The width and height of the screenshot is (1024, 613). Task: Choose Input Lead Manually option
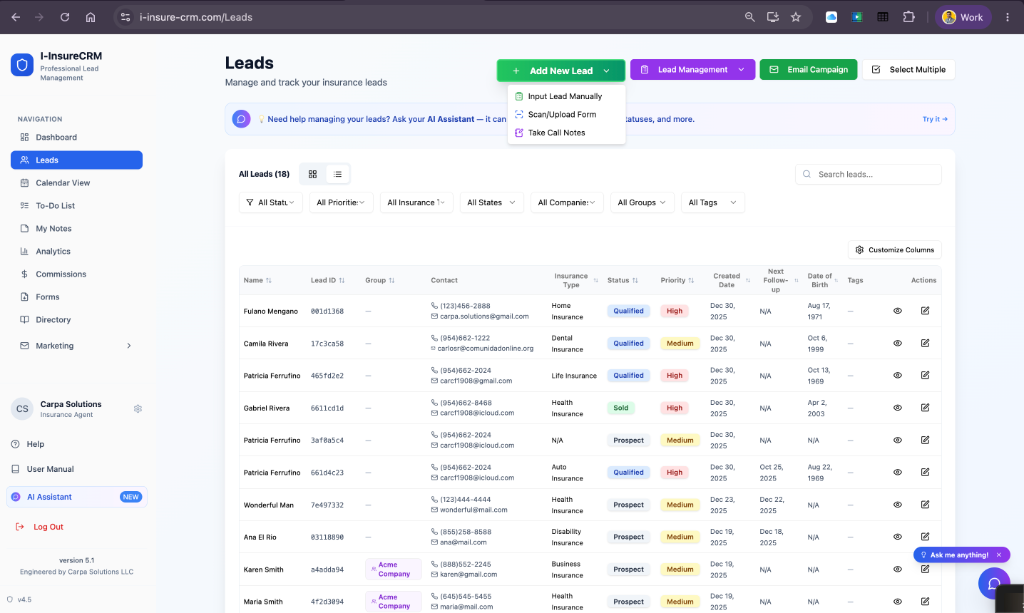566,96
